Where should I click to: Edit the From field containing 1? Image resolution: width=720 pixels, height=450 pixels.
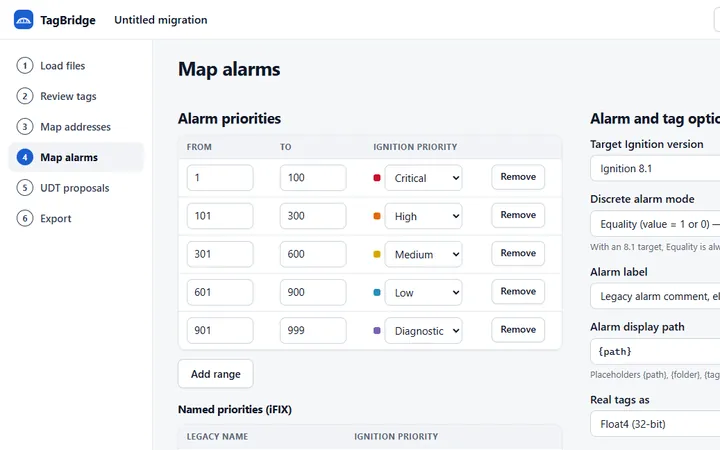click(x=220, y=178)
